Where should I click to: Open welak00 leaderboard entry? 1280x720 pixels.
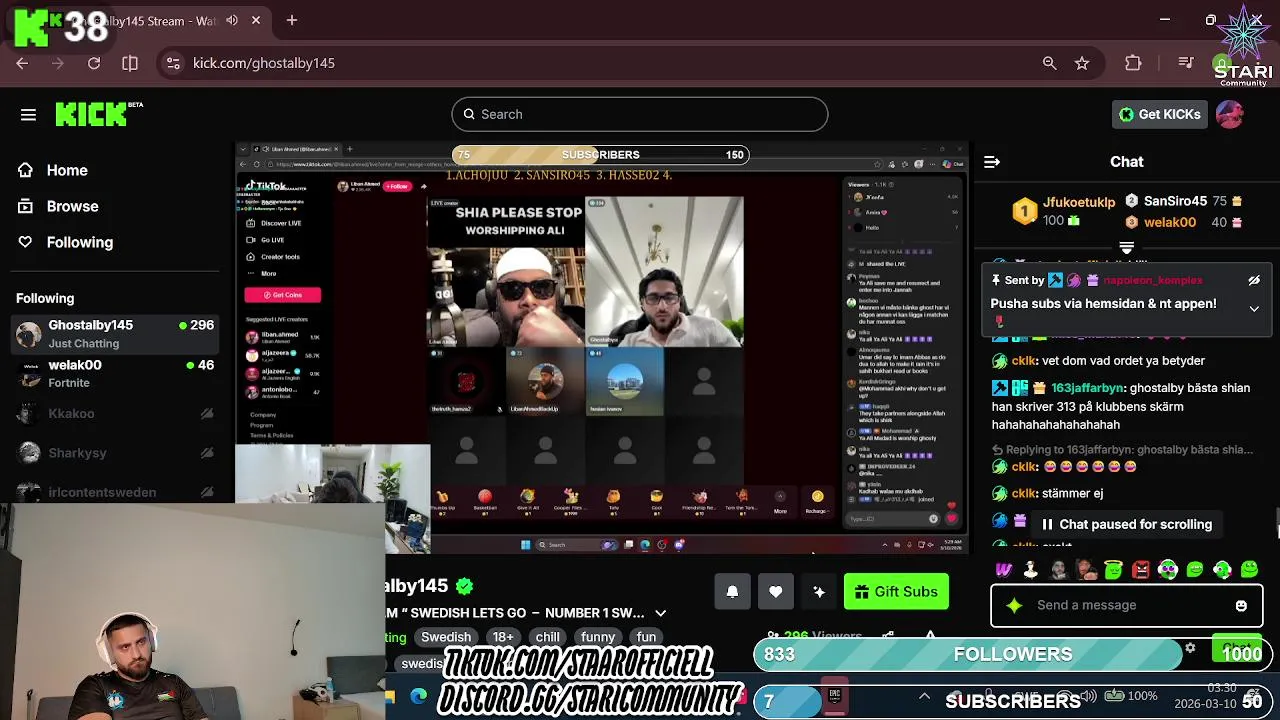tap(1184, 222)
